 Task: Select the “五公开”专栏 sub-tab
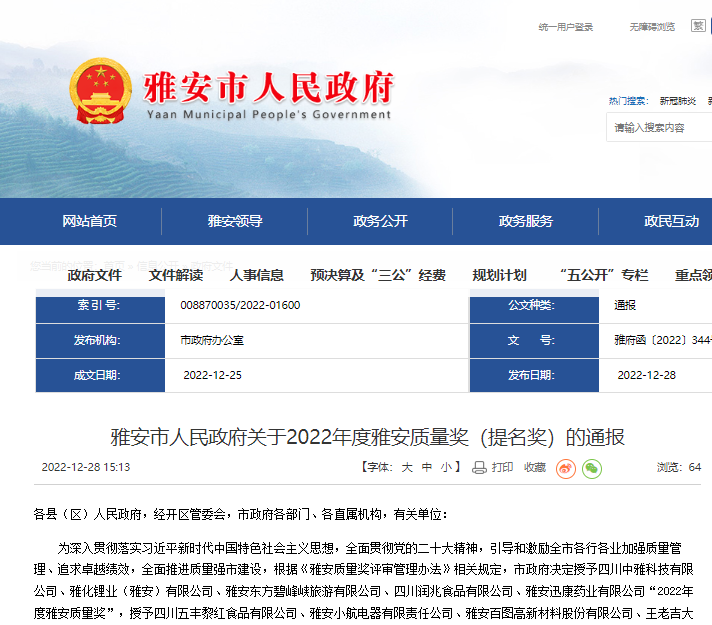coord(603,275)
